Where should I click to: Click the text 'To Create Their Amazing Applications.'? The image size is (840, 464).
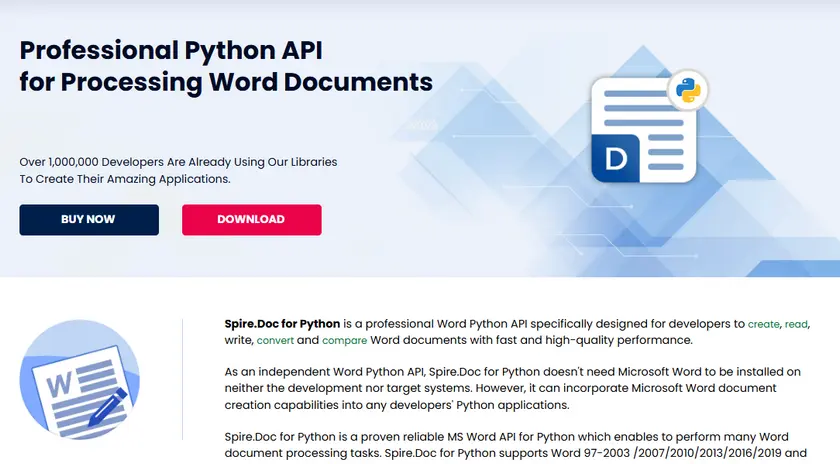(125, 179)
